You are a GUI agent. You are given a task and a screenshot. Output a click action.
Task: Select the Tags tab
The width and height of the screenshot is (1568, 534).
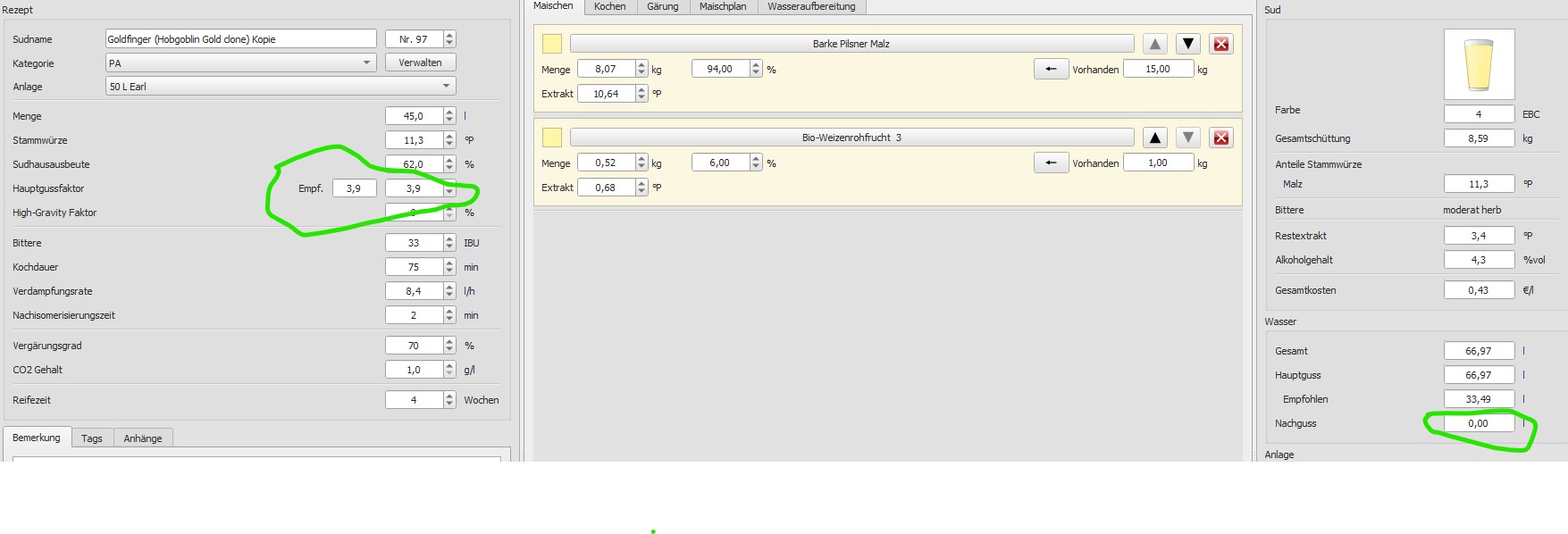pyautogui.click(x=91, y=438)
